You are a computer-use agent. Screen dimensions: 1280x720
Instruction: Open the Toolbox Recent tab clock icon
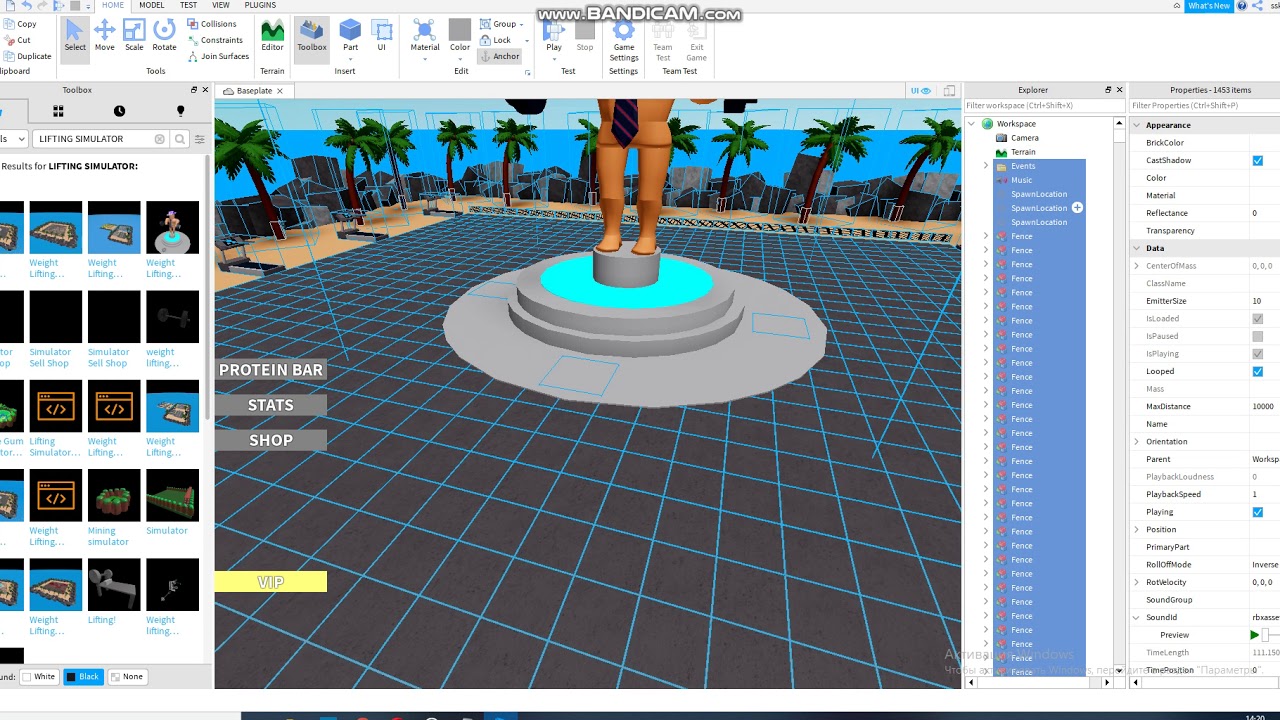119,111
